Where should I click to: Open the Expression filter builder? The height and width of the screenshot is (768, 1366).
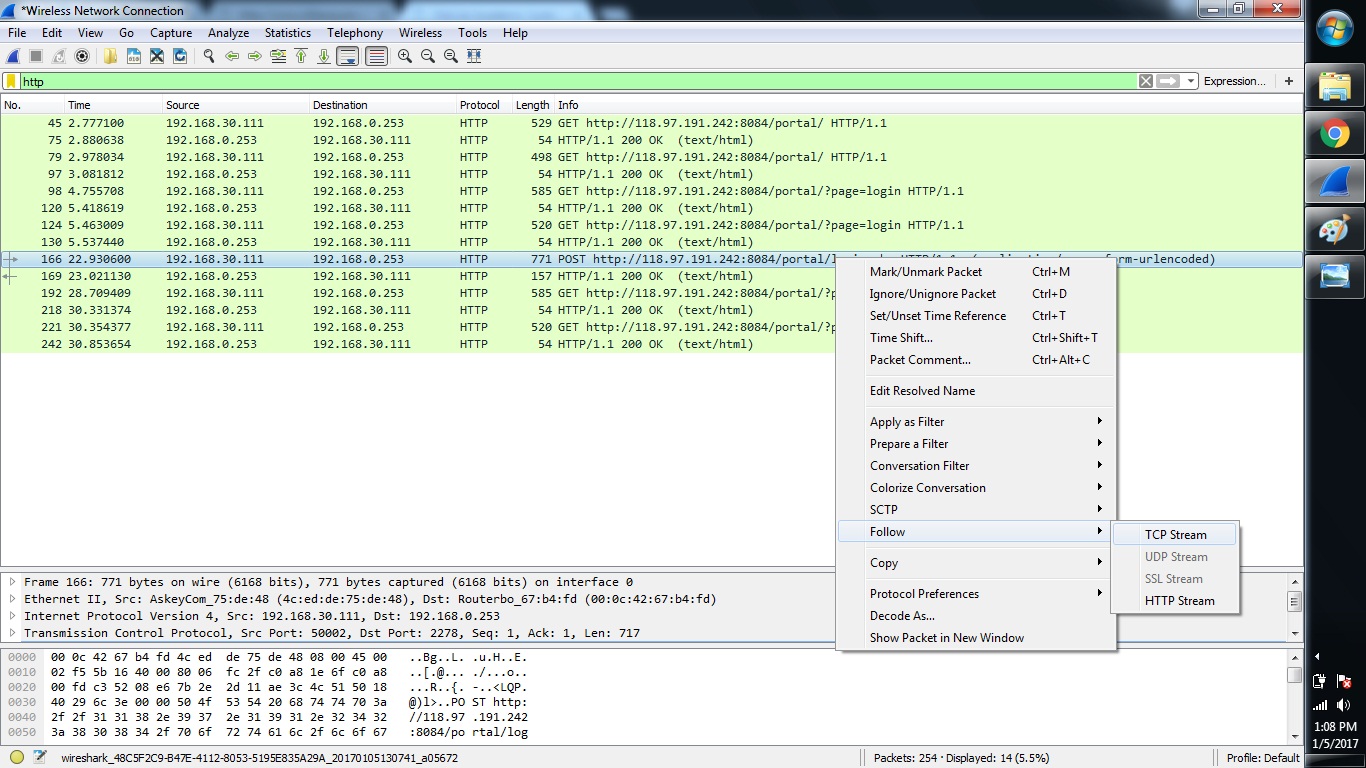pos(1233,81)
